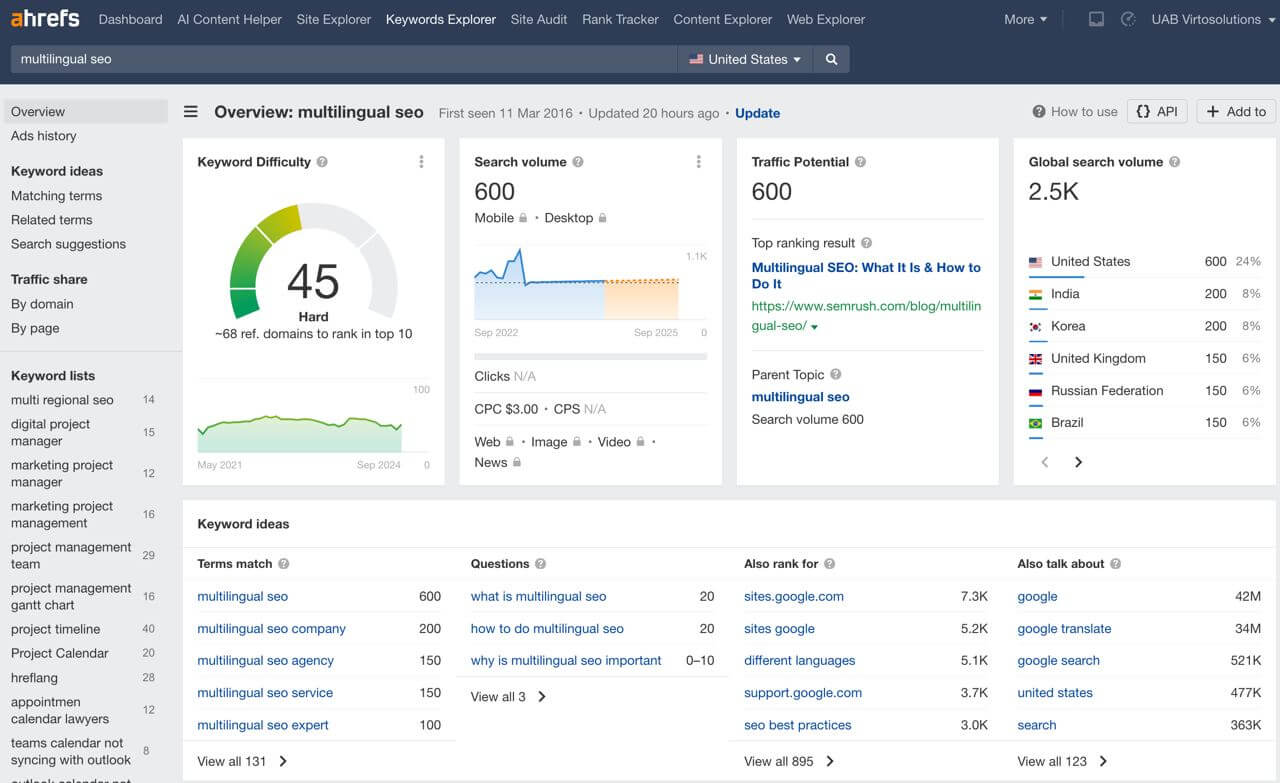The width and height of the screenshot is (1280, 783).
Task: Open what is multilingual seo question
Action: (538, 596)
